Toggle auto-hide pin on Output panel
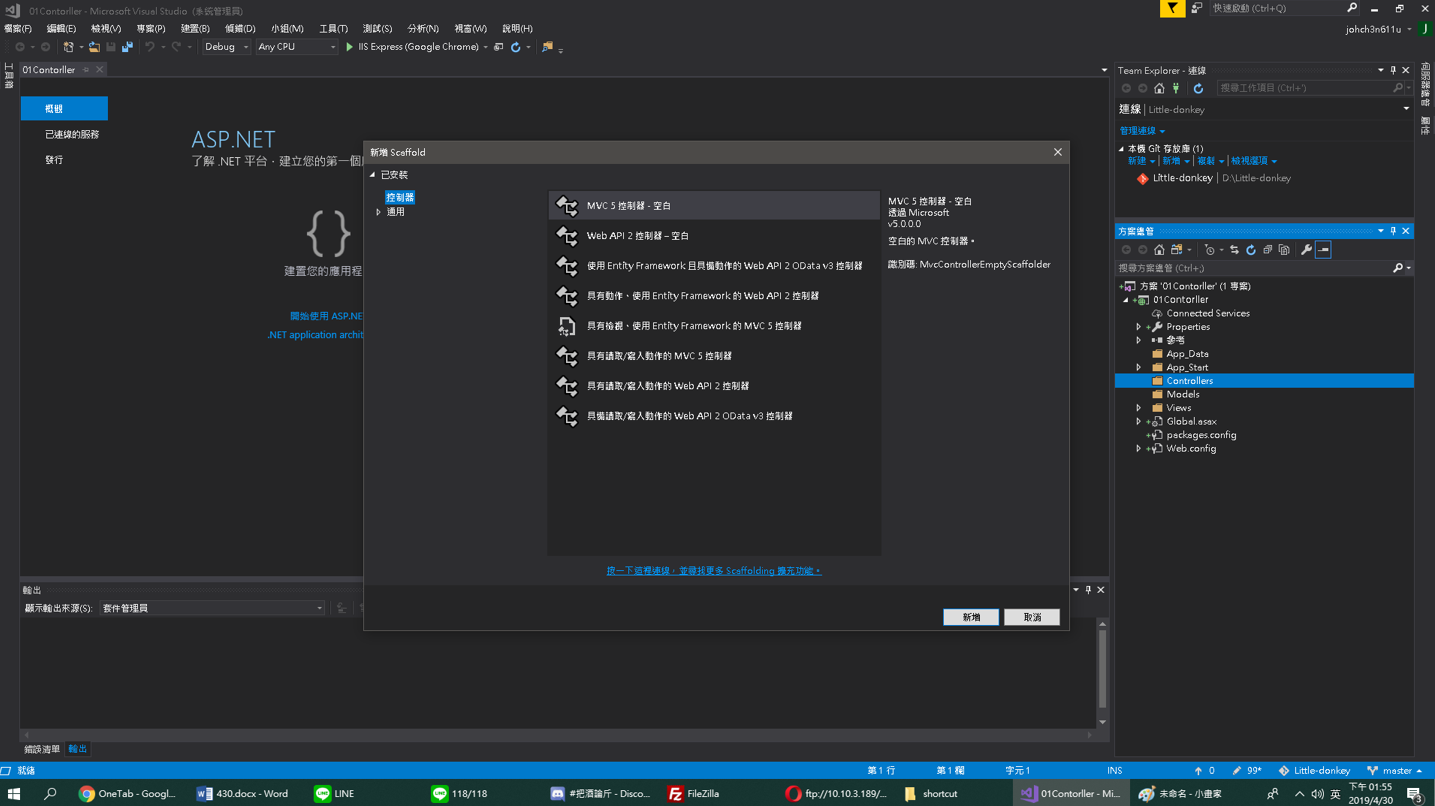 pyautogui.click(x=1088, y=590)
